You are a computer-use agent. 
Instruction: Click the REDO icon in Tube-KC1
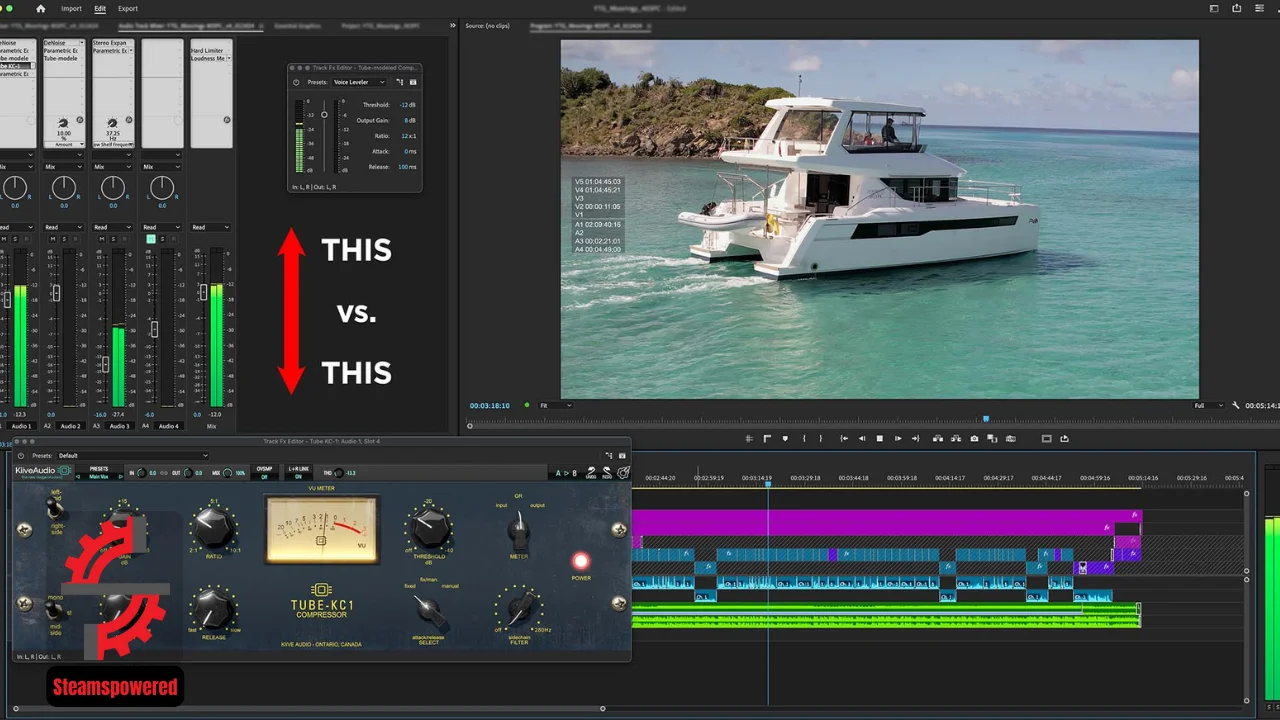point(607,472)
